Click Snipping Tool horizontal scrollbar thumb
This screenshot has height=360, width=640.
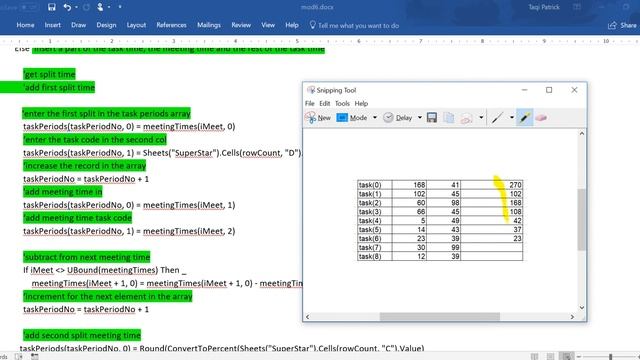440,317
